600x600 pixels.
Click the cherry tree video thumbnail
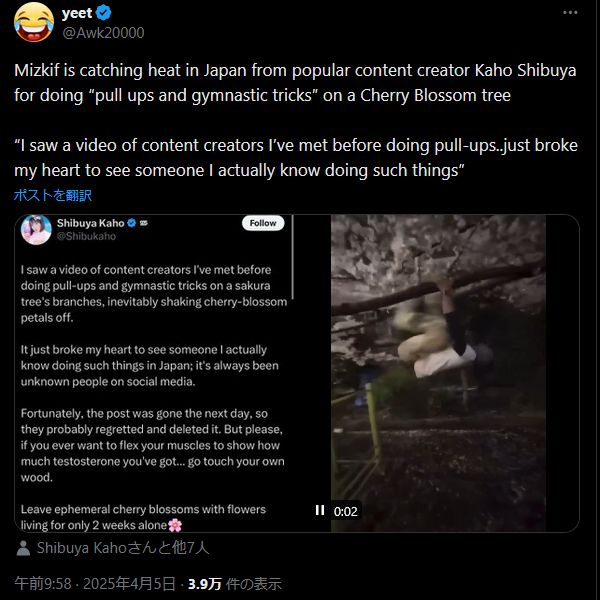pyautogui.click(x=438, y=373)
